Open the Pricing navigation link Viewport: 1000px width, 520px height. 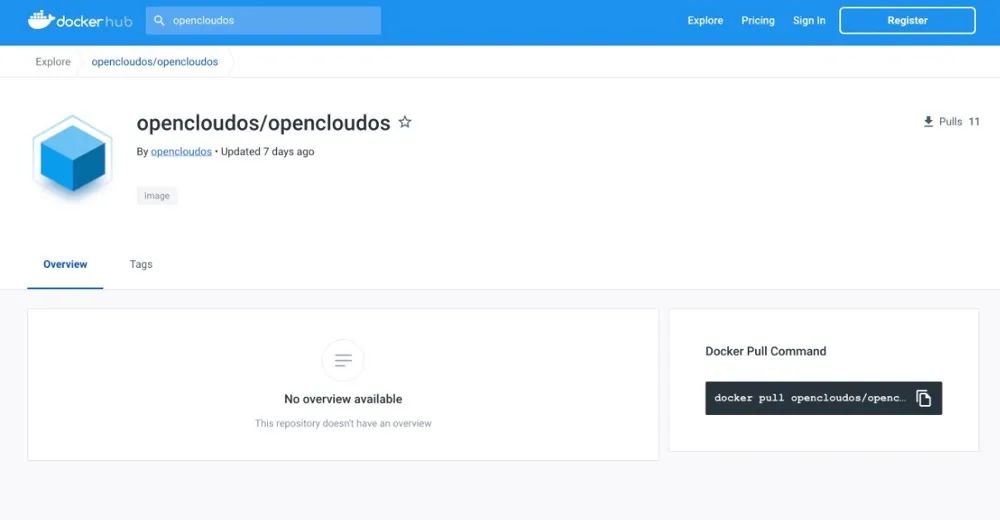point(758,20)
